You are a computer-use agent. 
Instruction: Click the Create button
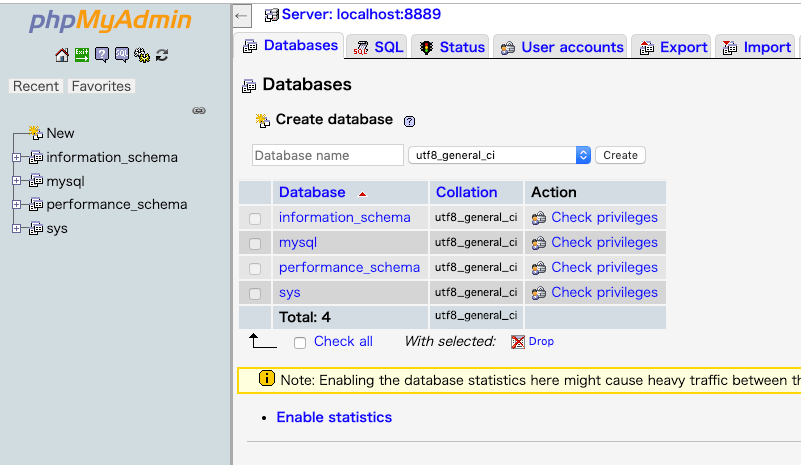click(x=620, y=155)
